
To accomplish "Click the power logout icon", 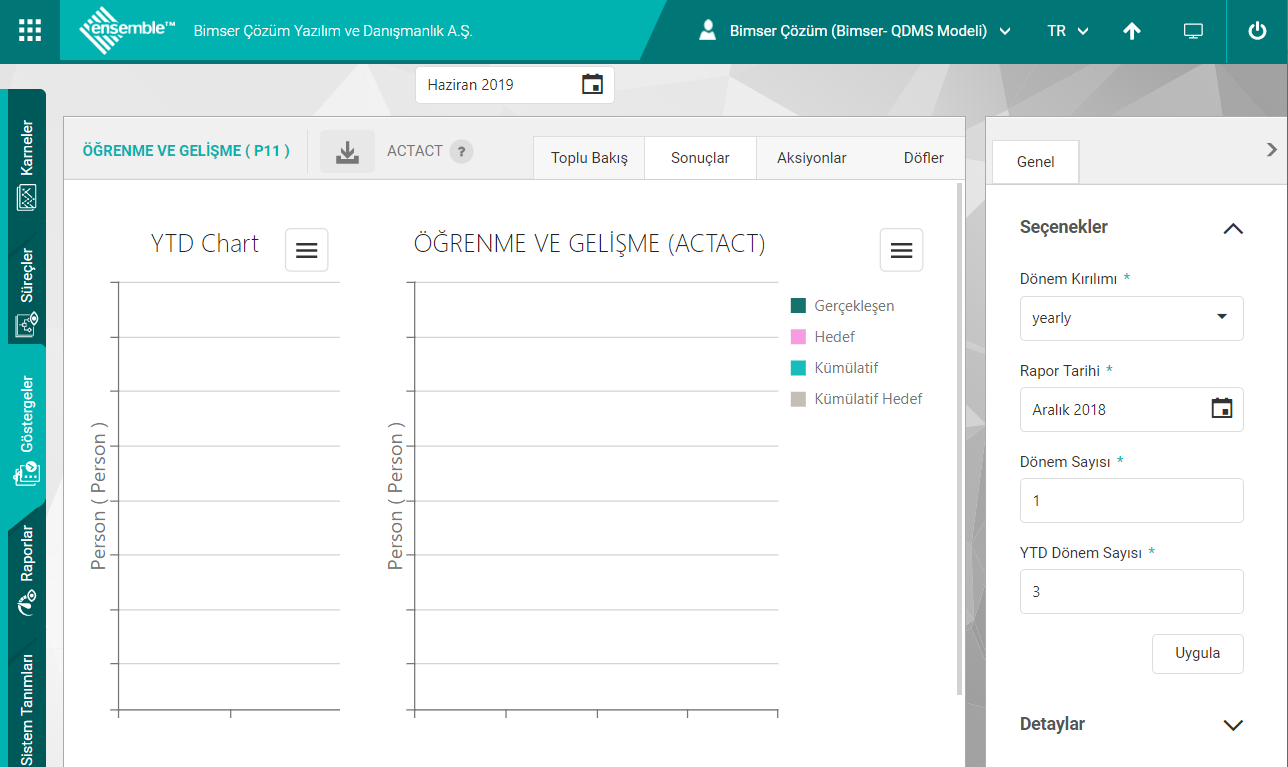I will [x=1257, y=31].
